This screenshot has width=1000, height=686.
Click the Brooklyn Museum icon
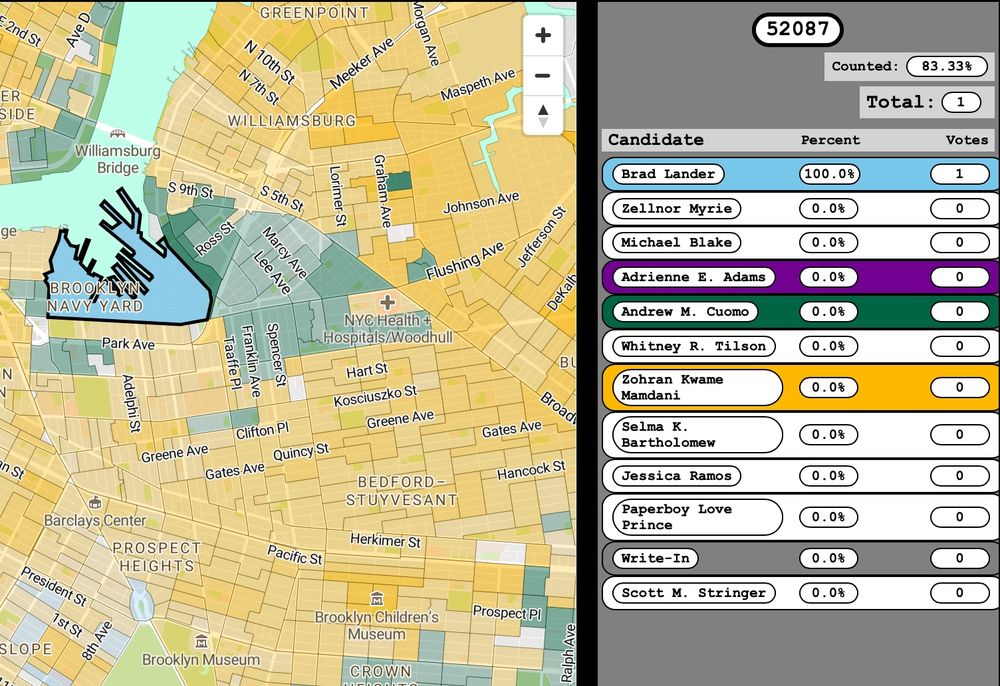[x=202, y=641]
